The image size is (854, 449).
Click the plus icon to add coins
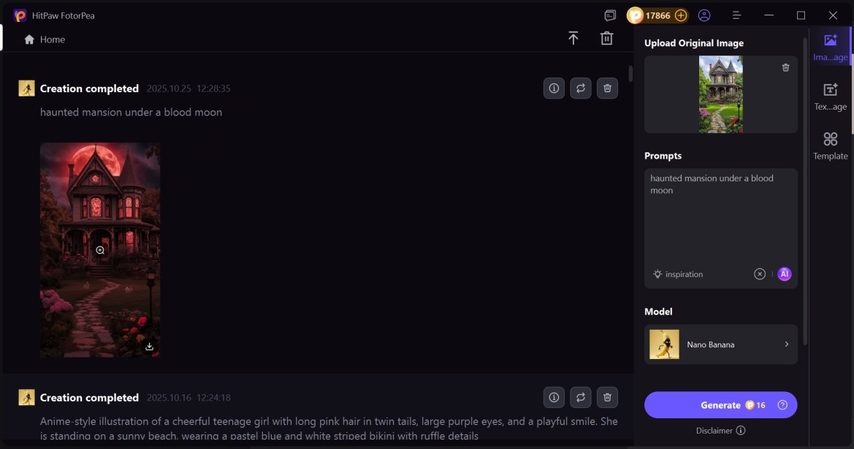tap(681, 15)
